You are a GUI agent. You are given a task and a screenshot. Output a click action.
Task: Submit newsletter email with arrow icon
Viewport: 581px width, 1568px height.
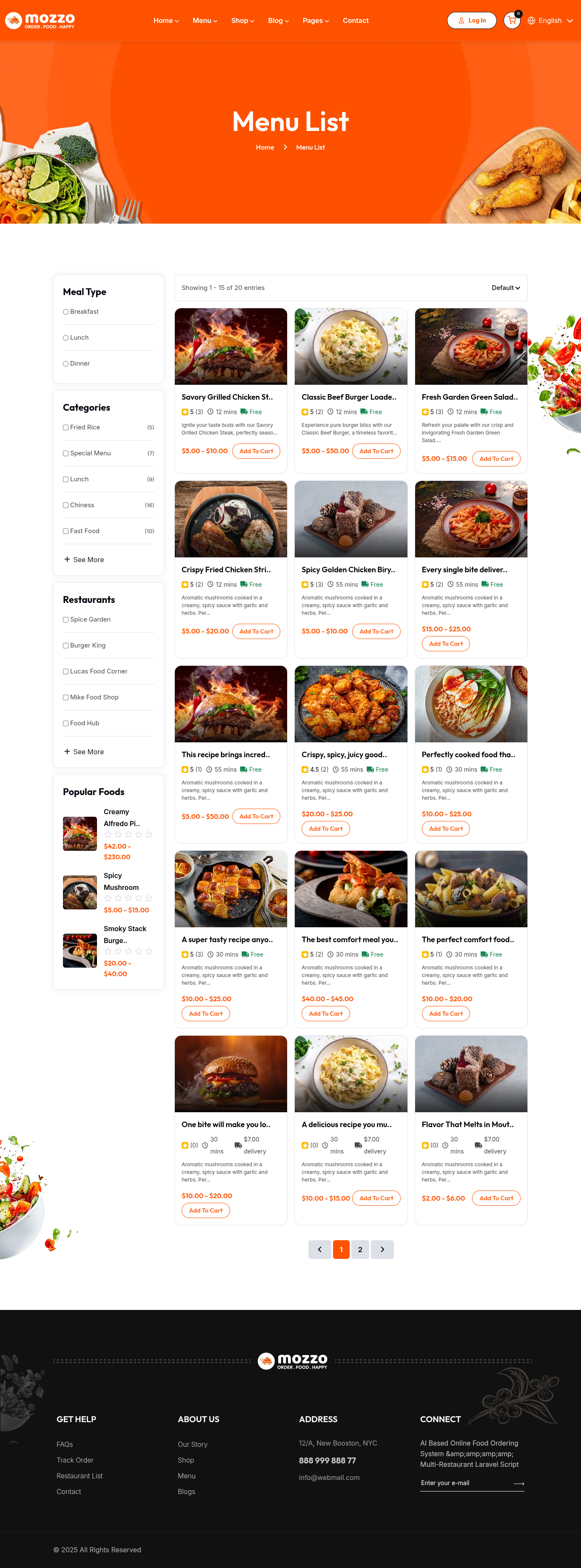[519, 1483]
